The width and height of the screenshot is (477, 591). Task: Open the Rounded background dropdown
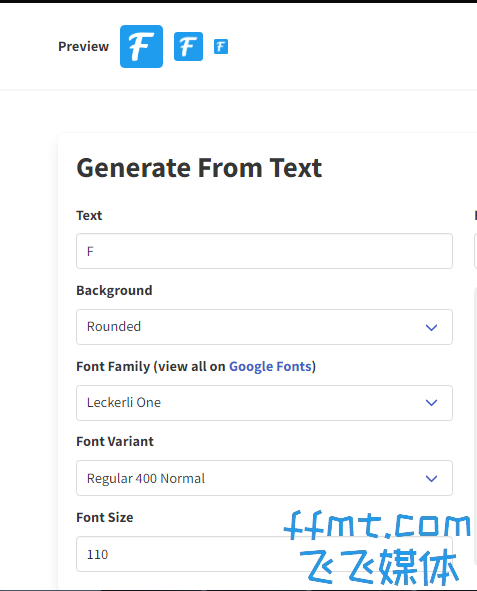(264, 327)
